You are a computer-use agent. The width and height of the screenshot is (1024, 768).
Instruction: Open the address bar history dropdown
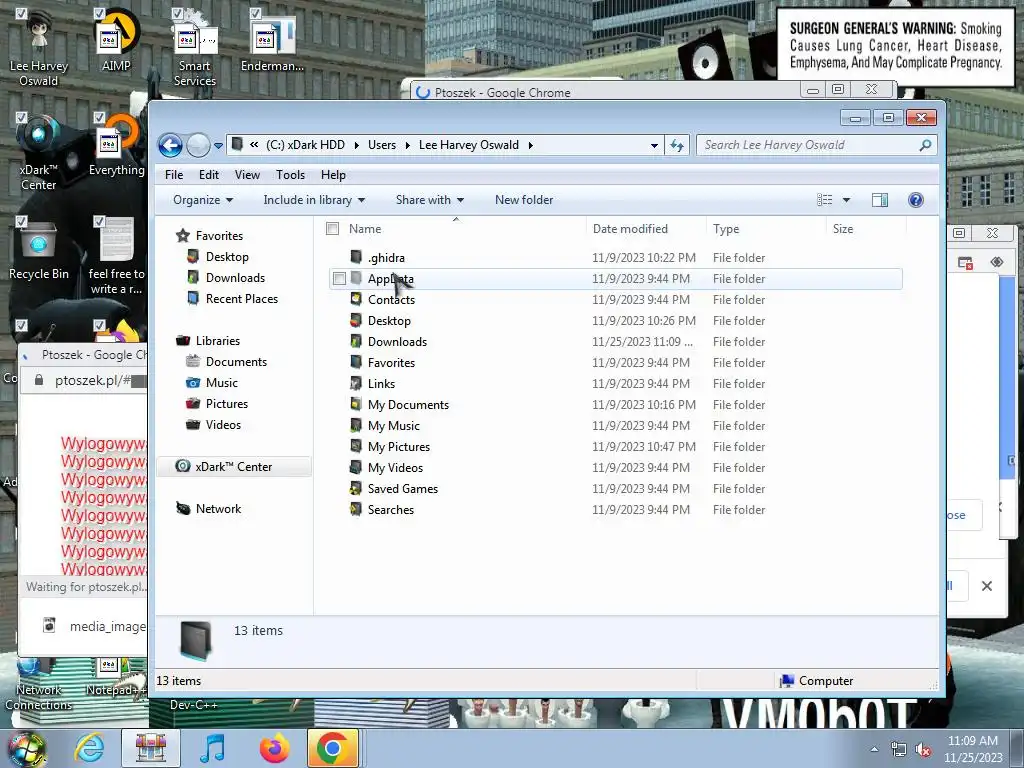pos(654,146)
